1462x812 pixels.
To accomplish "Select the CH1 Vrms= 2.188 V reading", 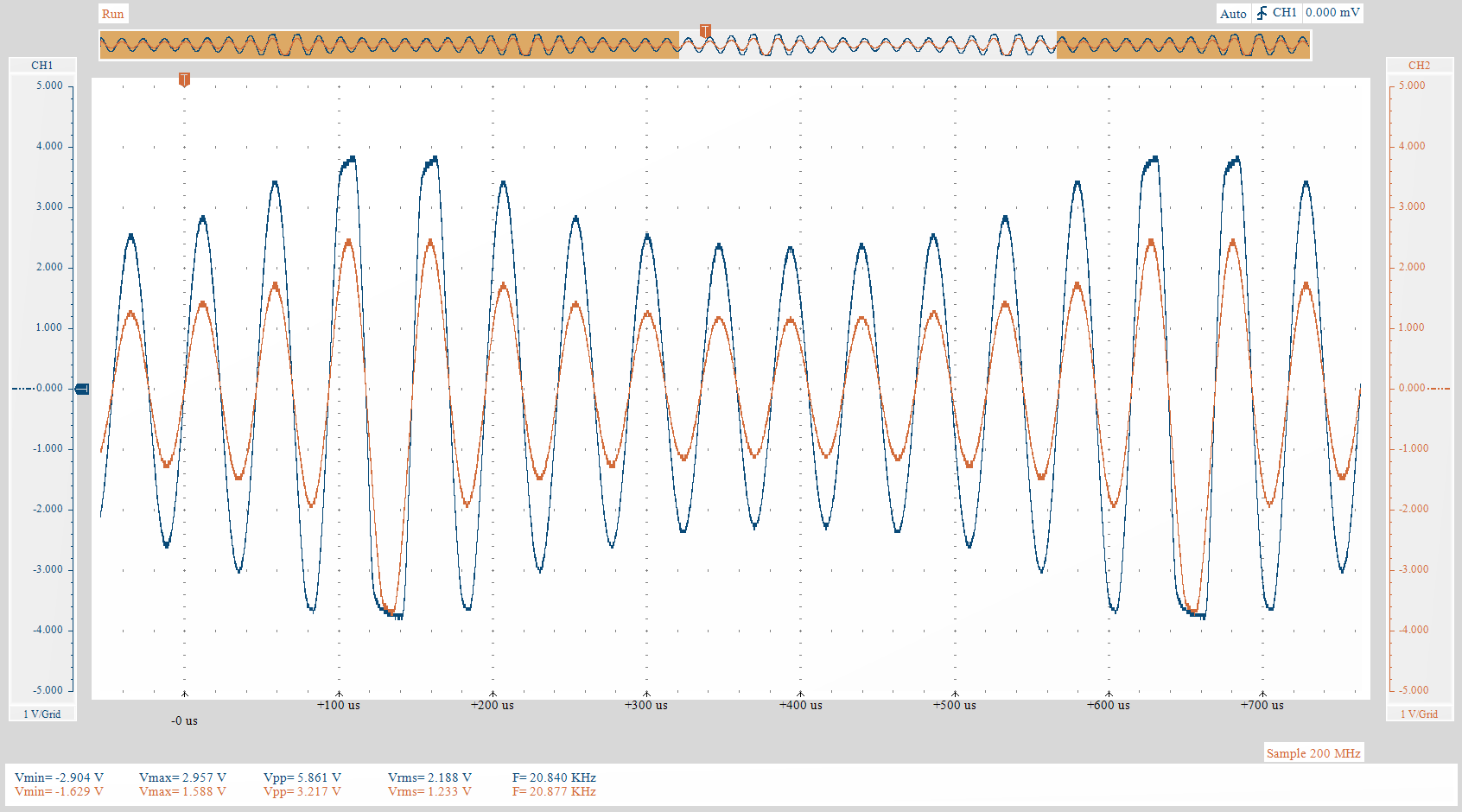I will tap(429, 777).
